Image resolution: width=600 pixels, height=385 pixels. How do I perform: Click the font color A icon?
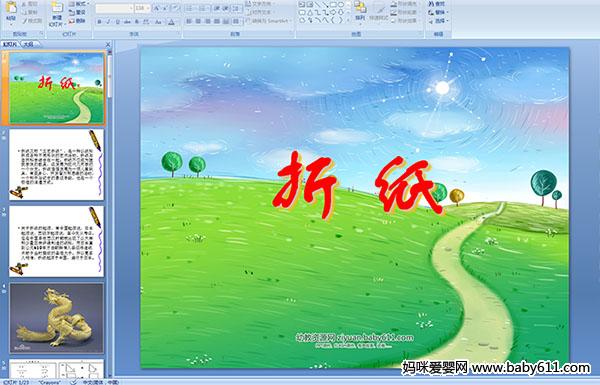pos(171,22)
